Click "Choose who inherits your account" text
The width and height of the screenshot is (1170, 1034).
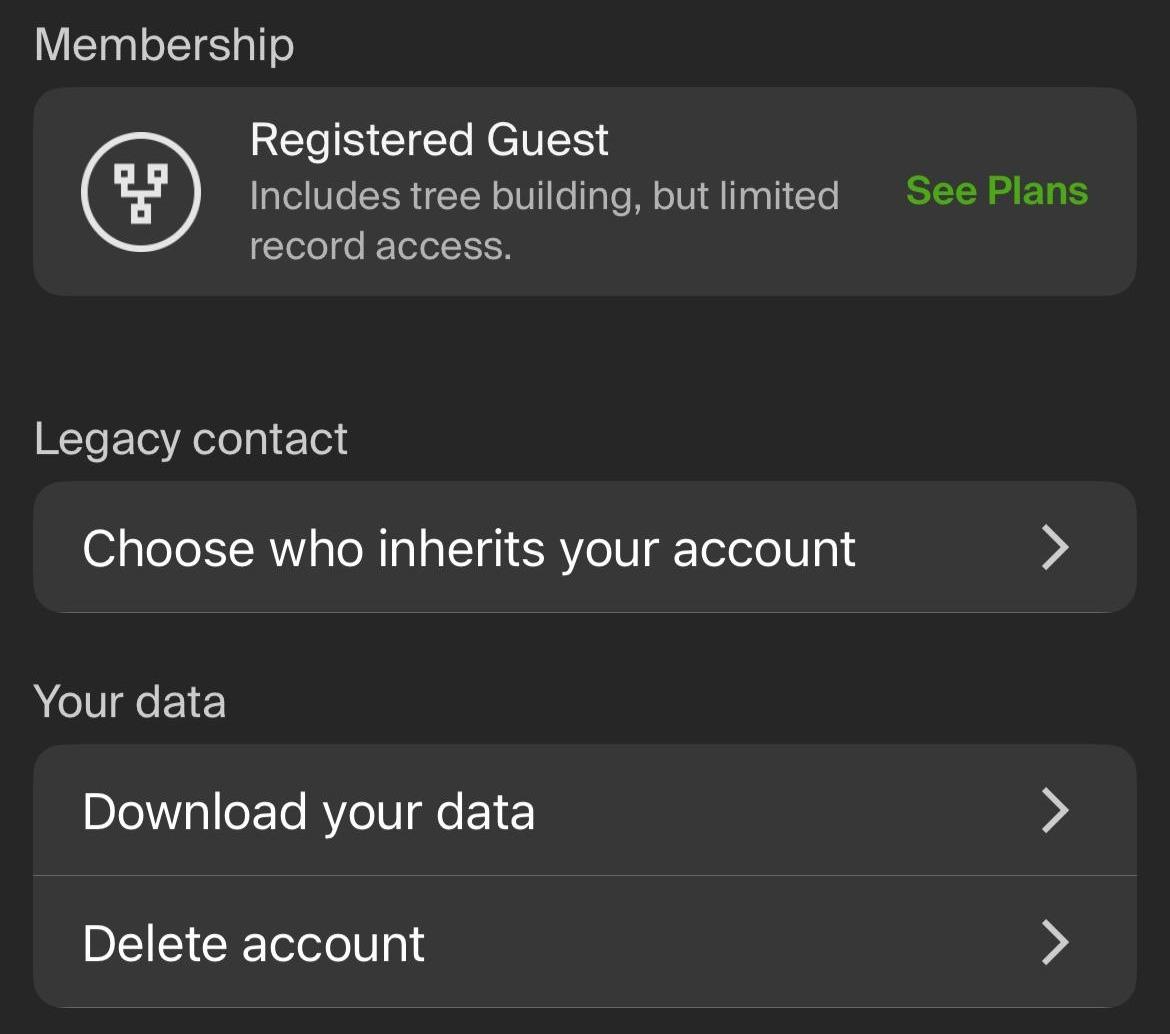[x=469, y=549]
